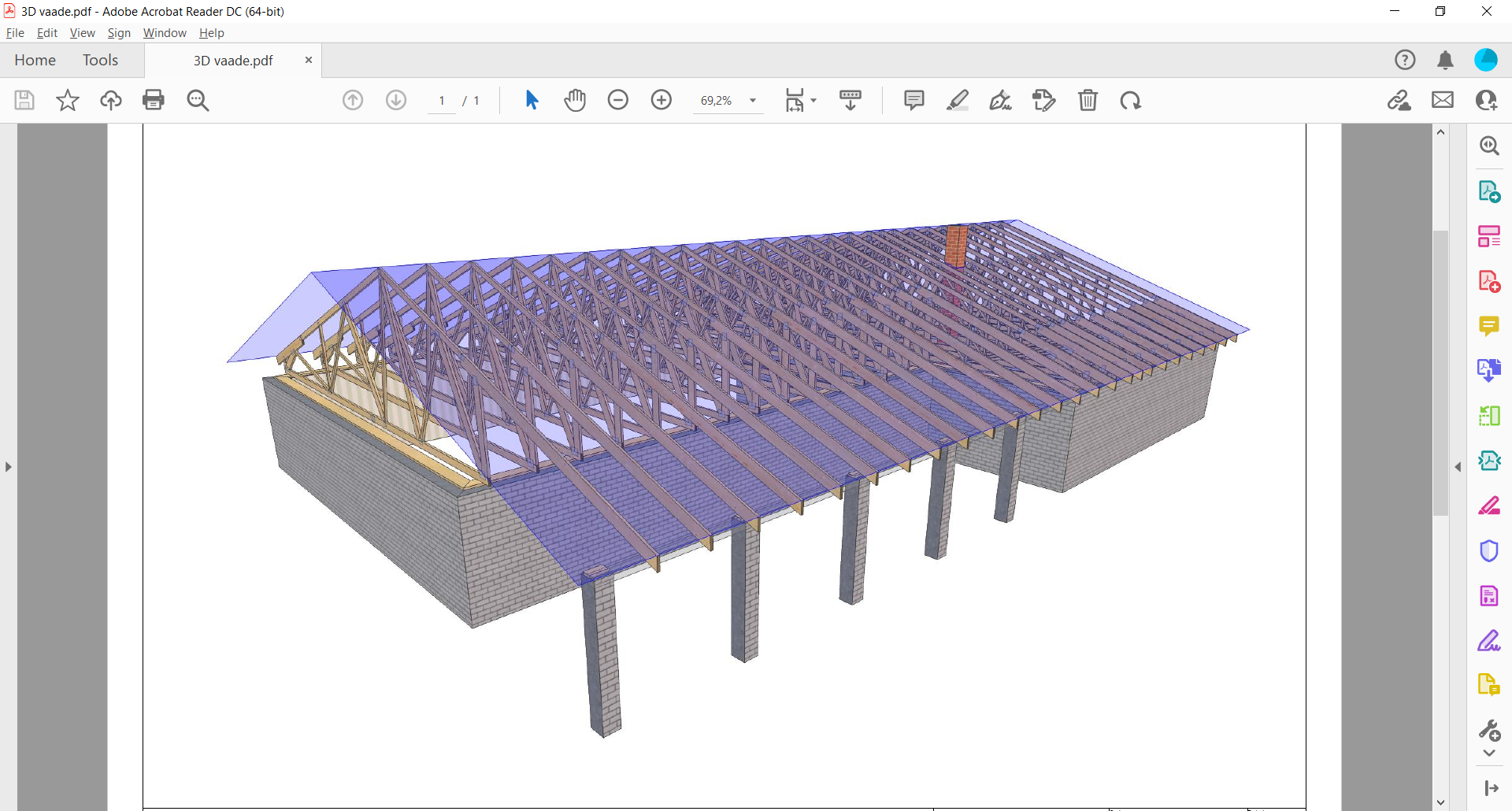Add file to starred bookmarks

(x=68, y=100)
